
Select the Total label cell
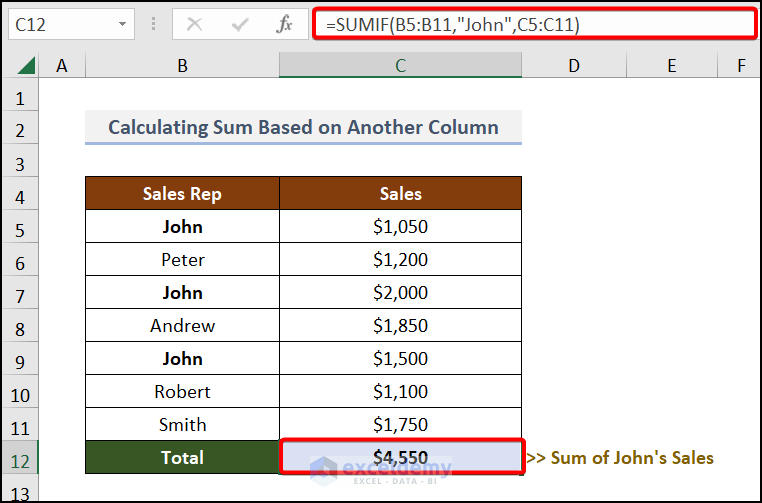pos(182,458)
